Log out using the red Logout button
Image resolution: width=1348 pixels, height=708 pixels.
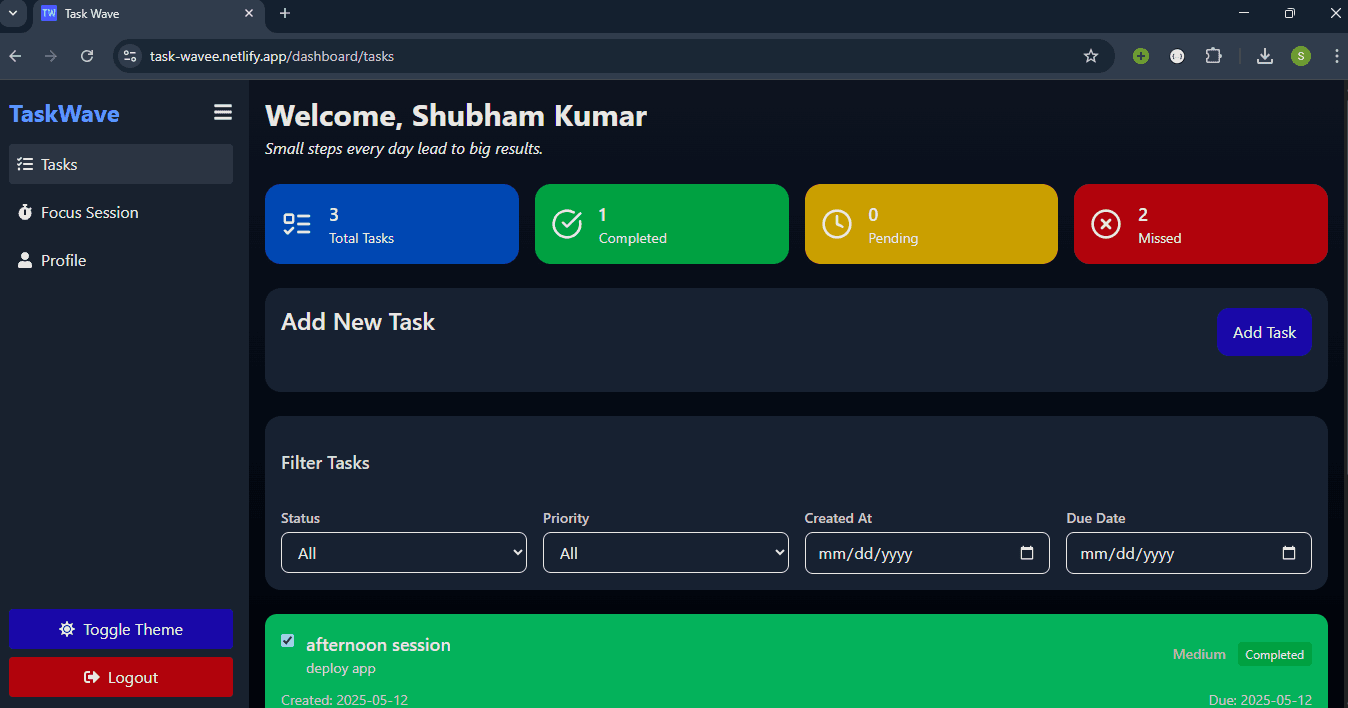121,677
